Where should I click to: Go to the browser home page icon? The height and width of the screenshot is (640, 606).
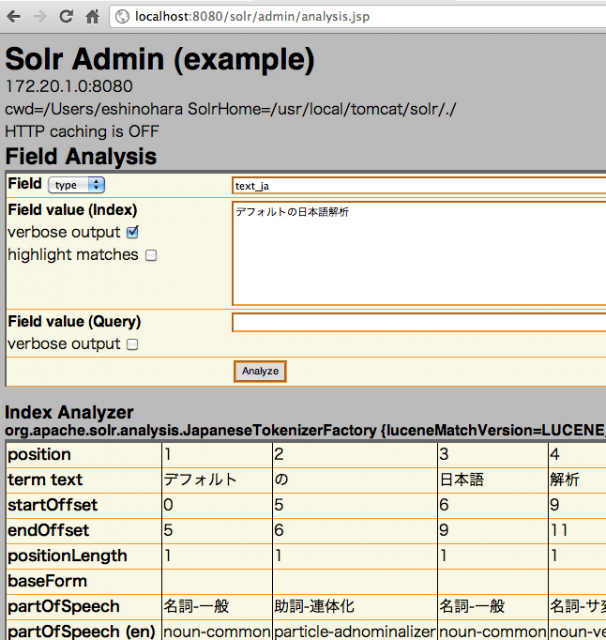coord(92,16)
